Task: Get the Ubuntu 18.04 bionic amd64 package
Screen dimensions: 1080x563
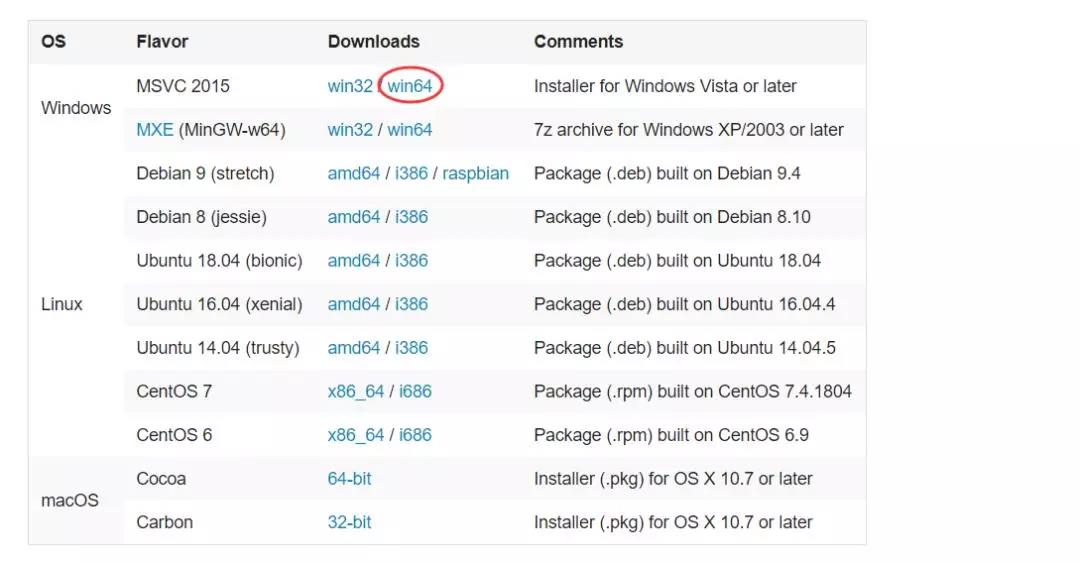Action: point(354,261)
